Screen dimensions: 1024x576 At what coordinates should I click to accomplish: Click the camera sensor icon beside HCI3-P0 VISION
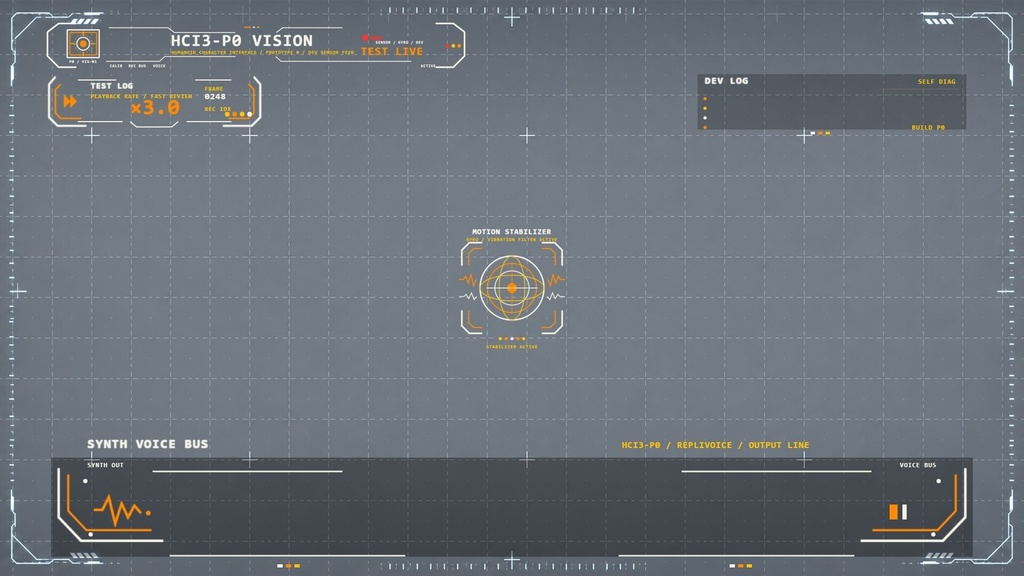coord(83,44)
